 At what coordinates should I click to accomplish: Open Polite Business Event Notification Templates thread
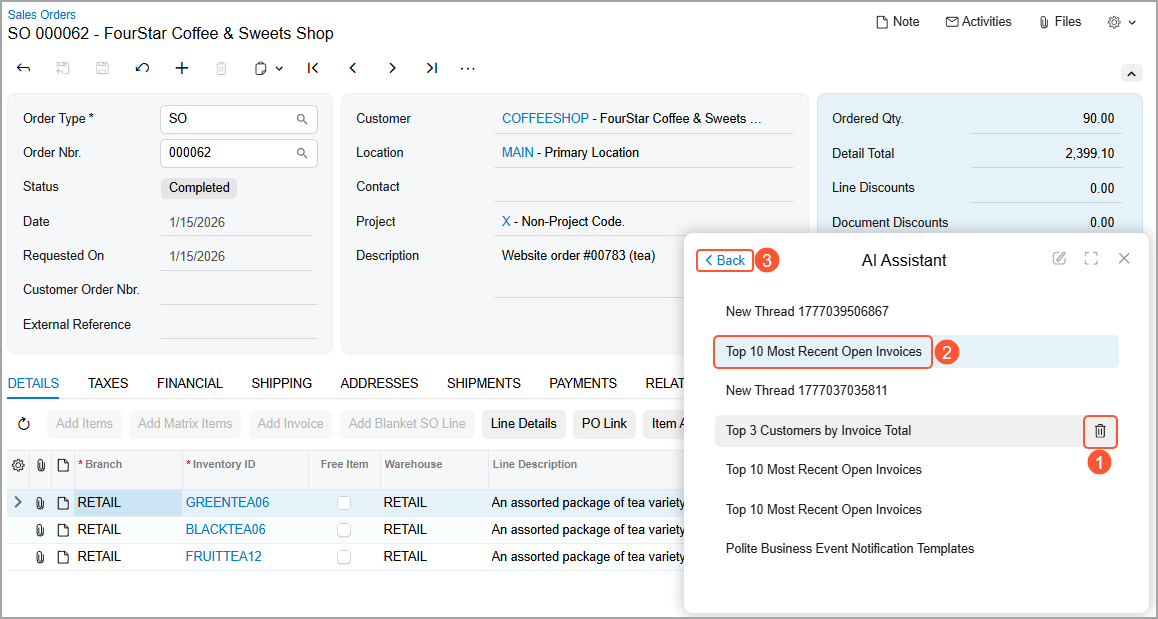(x=850, y=549)
